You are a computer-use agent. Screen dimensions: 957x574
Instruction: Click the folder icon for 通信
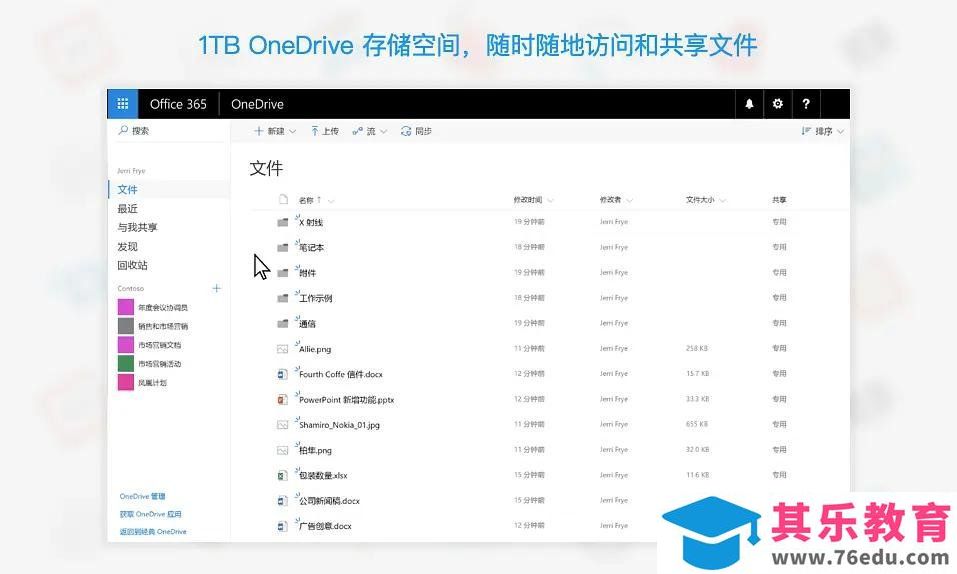click(x=283, y=324)
